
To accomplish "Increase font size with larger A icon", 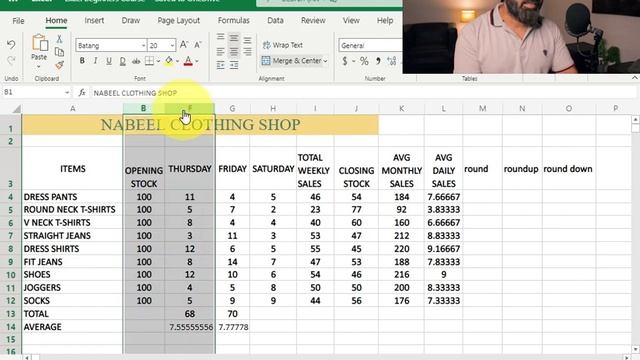I will [x=184, y=45].
